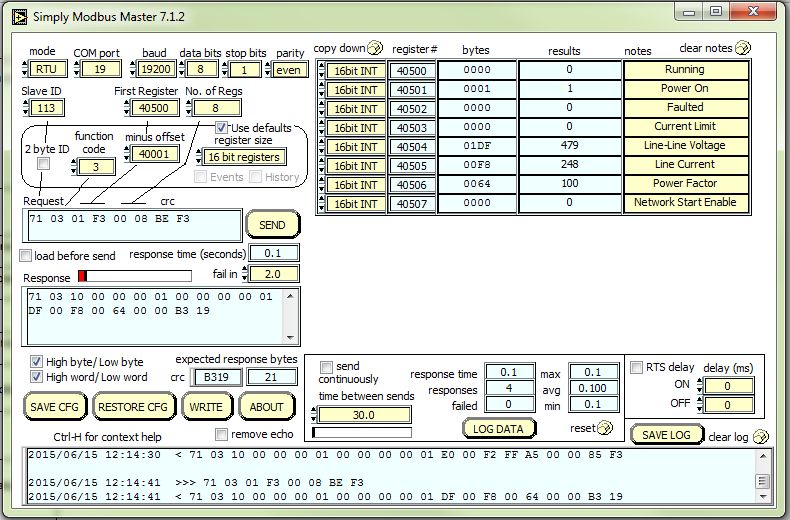This screenshot has height=520, width=790.
Task: Change the COM port selector arrows beside 19
Action: [77, 69]
